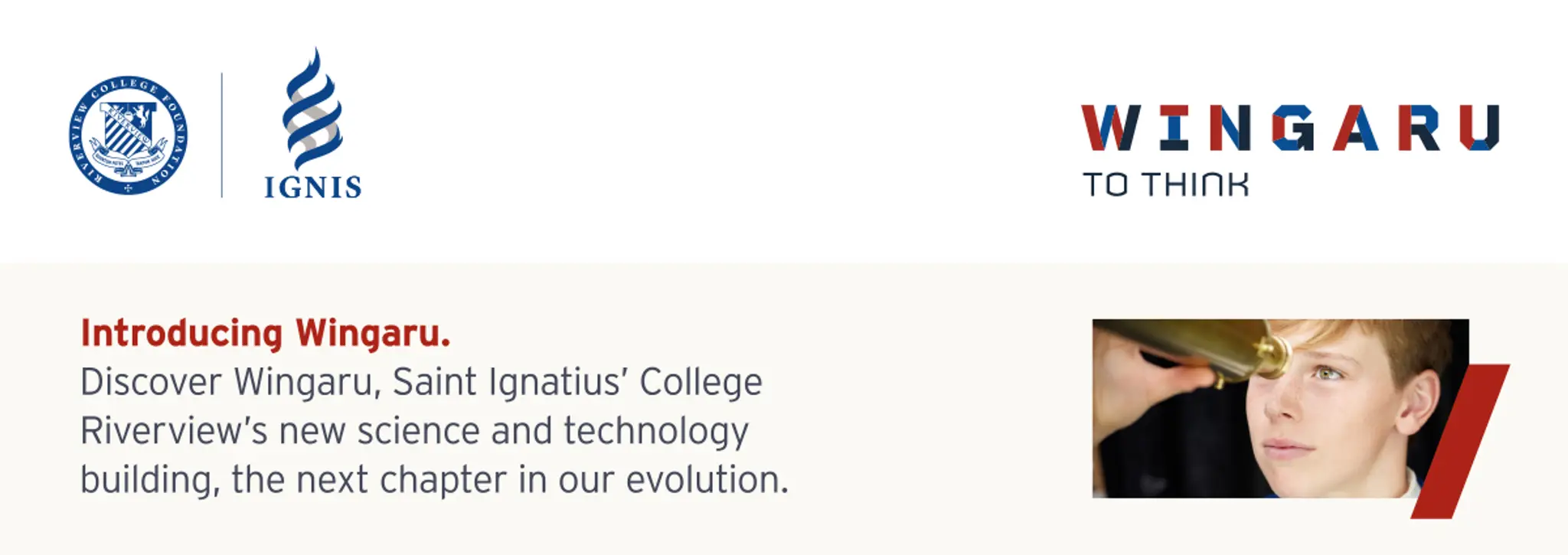
Task: Click the letter N in Wingaru logo
Action: click(x=1230, y=128)
